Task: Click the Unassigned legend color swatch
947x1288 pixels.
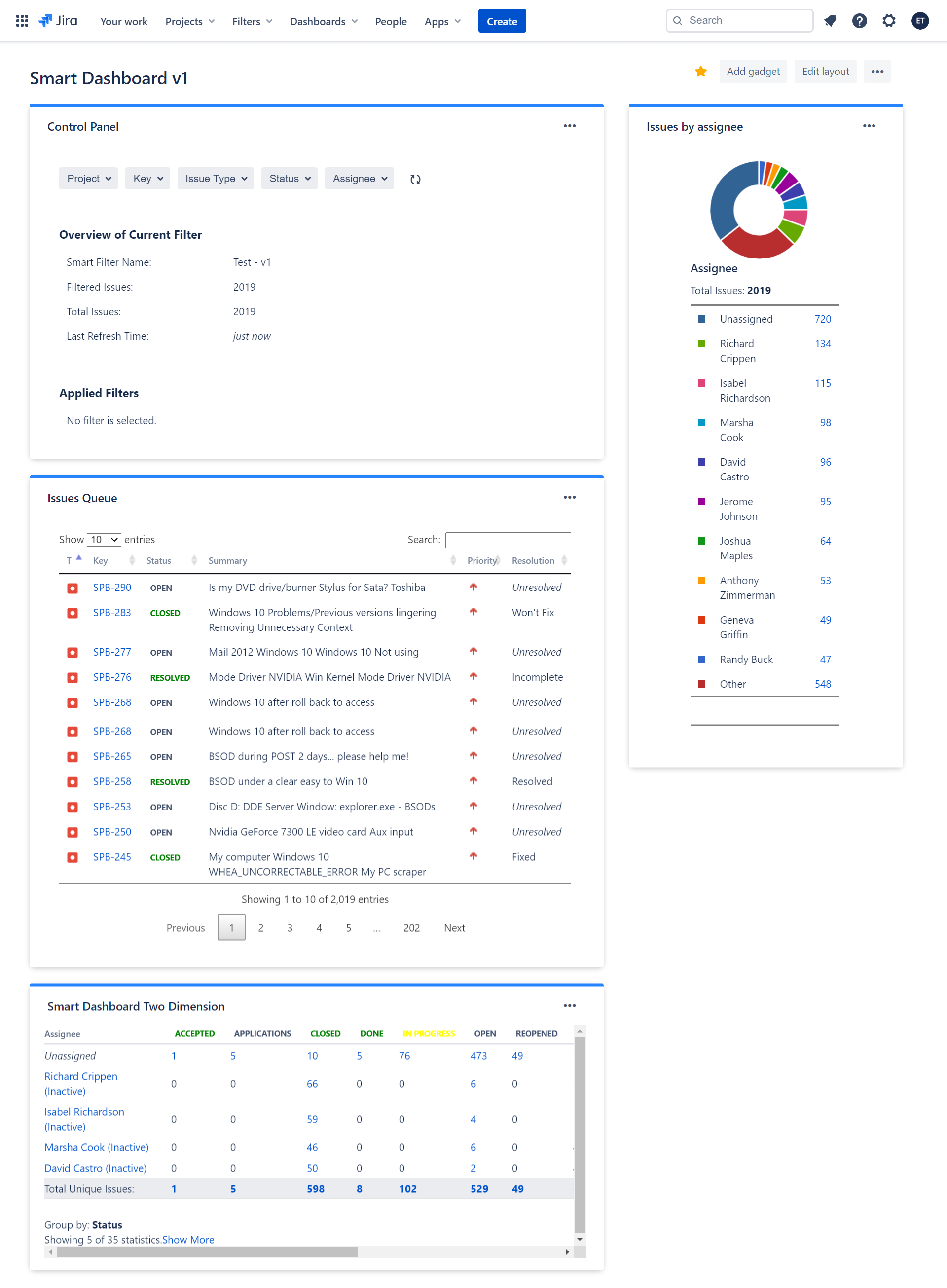Action: tap(701, 319)
